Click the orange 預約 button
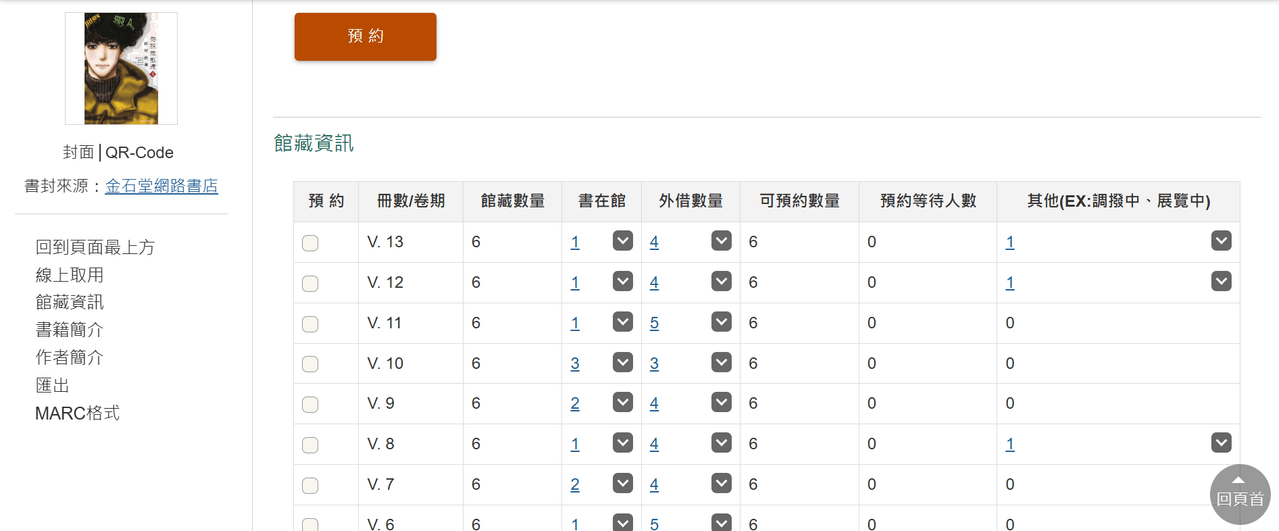 tap(365, 37)
